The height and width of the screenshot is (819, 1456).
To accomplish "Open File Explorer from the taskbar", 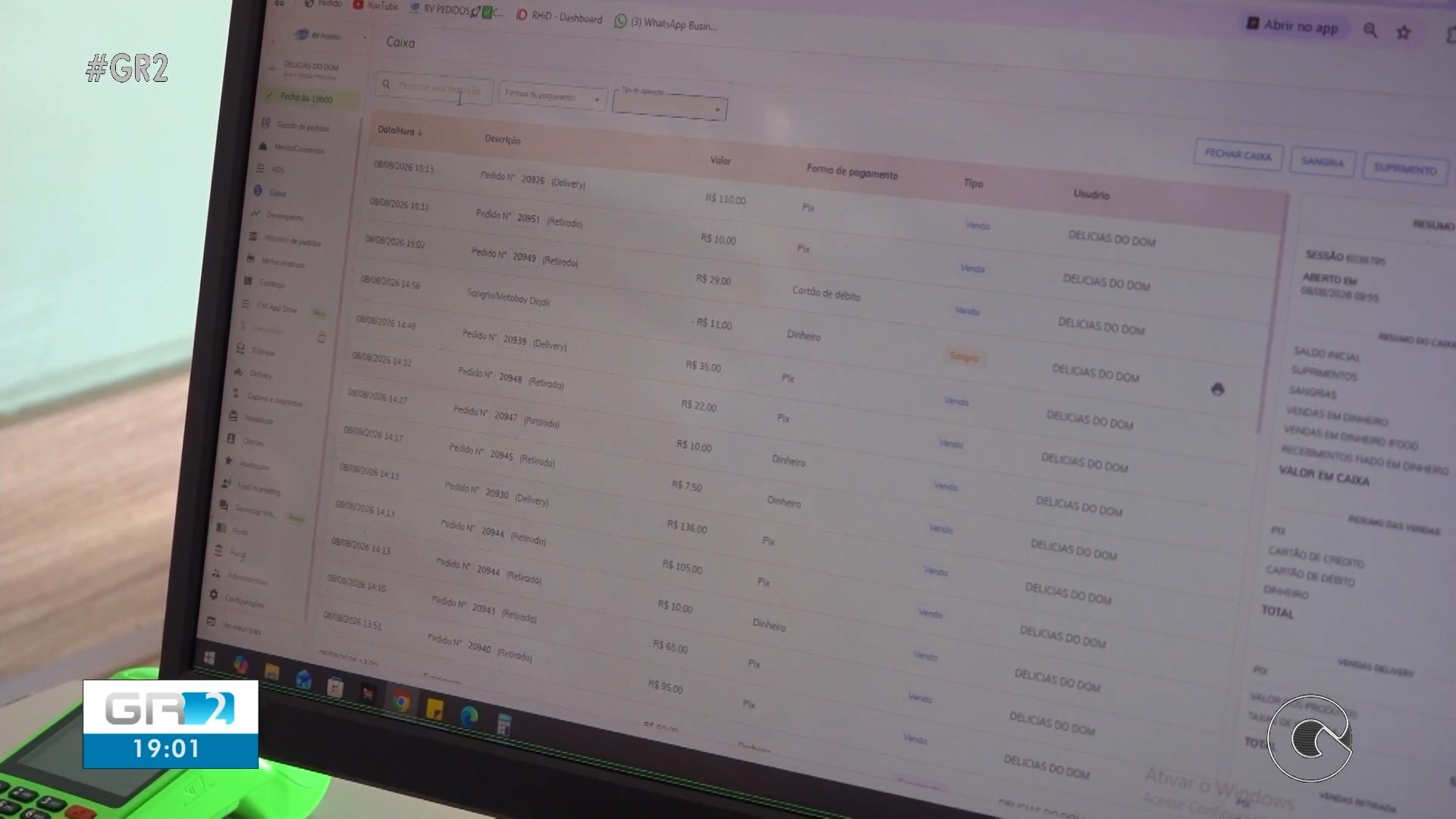I will point(271,672).
